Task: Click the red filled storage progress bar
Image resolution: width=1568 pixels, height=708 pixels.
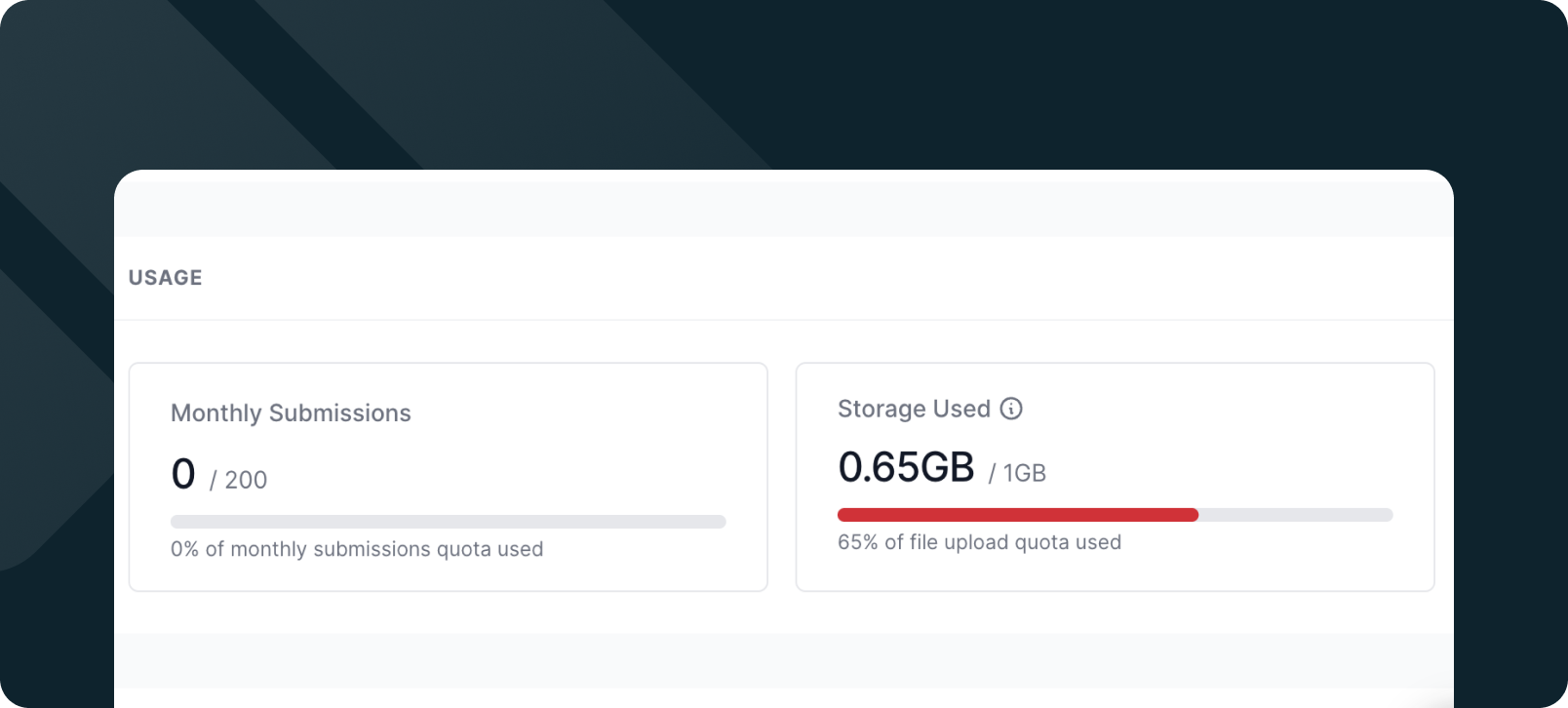Action: (1017, 515)
